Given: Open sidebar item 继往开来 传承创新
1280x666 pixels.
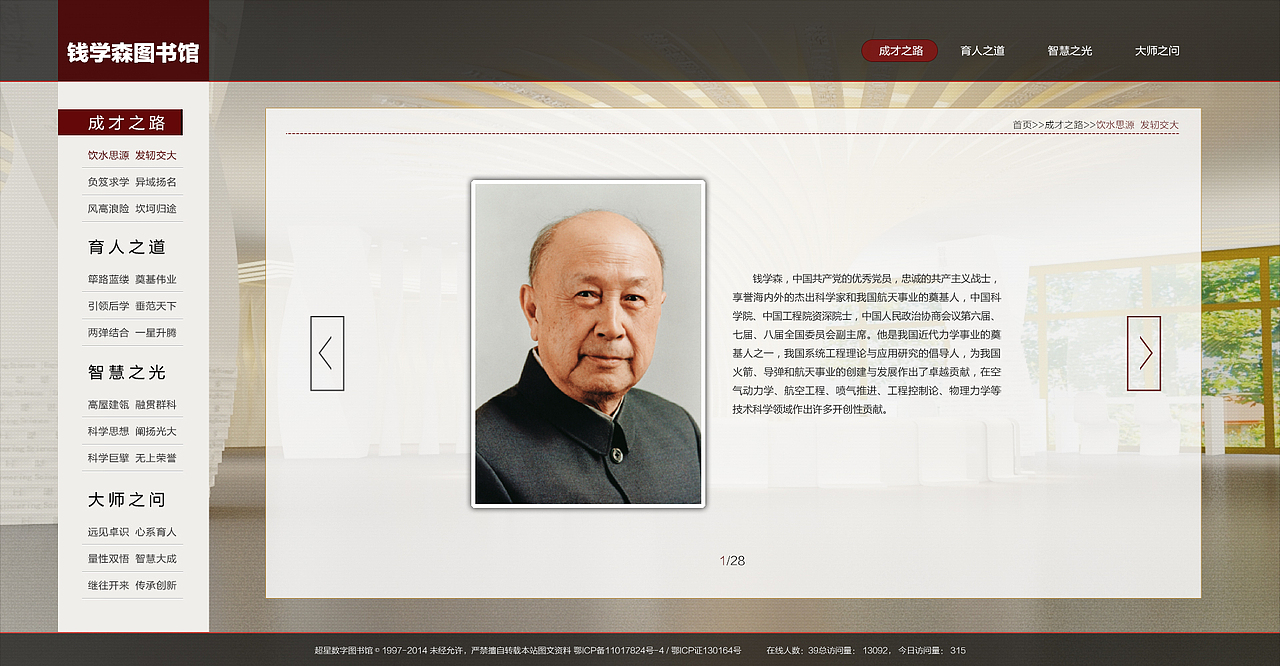Looking at the screenshot, I should point(132,585).
